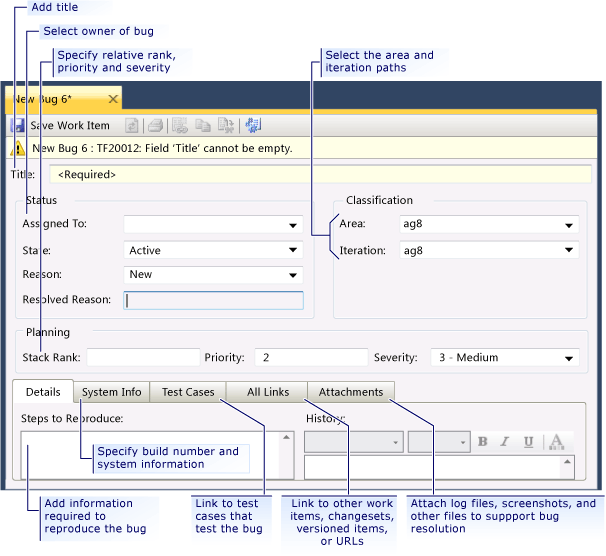Click Steps to Reproduce scroll up arrow

[286, 437]
